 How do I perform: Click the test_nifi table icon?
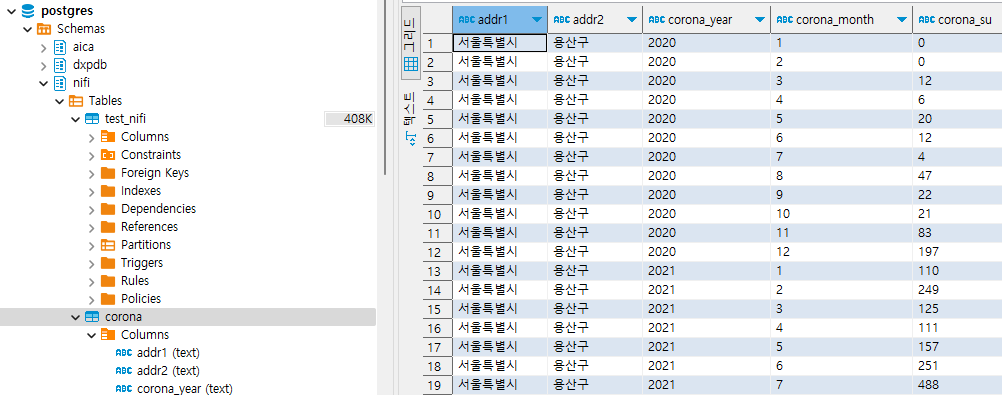(x=92, y=118)
